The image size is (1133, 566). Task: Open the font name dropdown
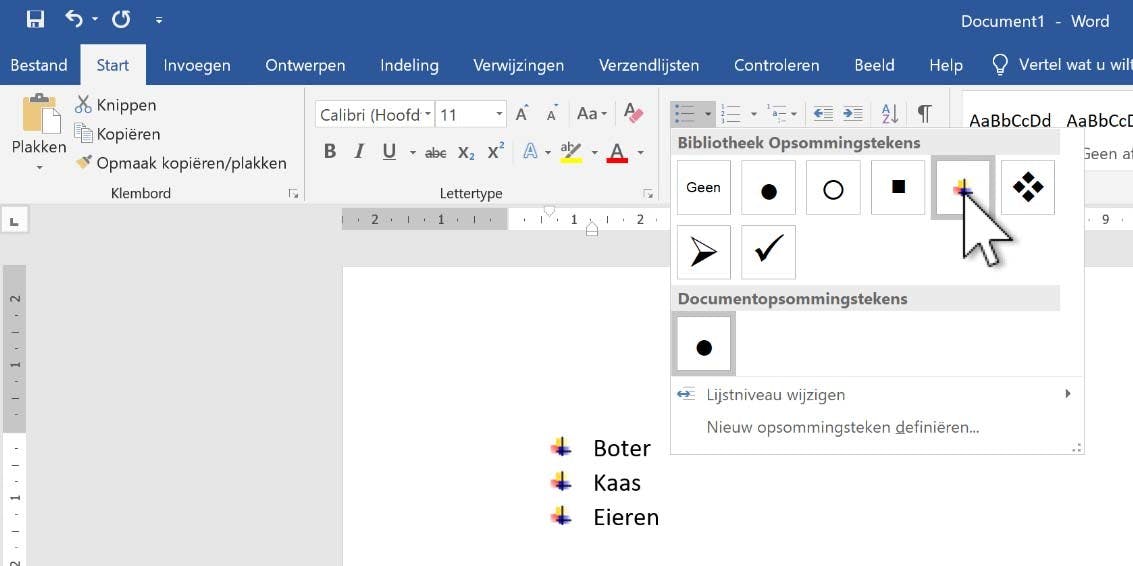pos(428,115)
